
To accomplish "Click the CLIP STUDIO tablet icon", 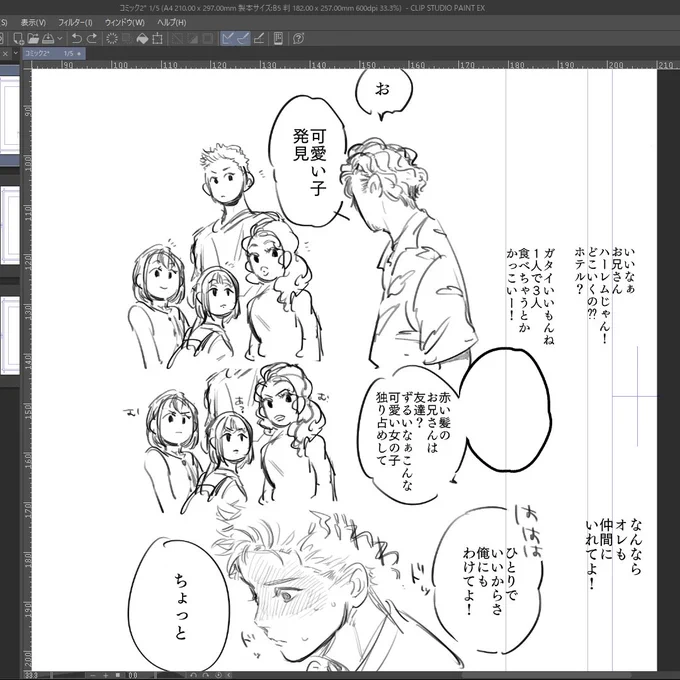I will coord(278,39).
